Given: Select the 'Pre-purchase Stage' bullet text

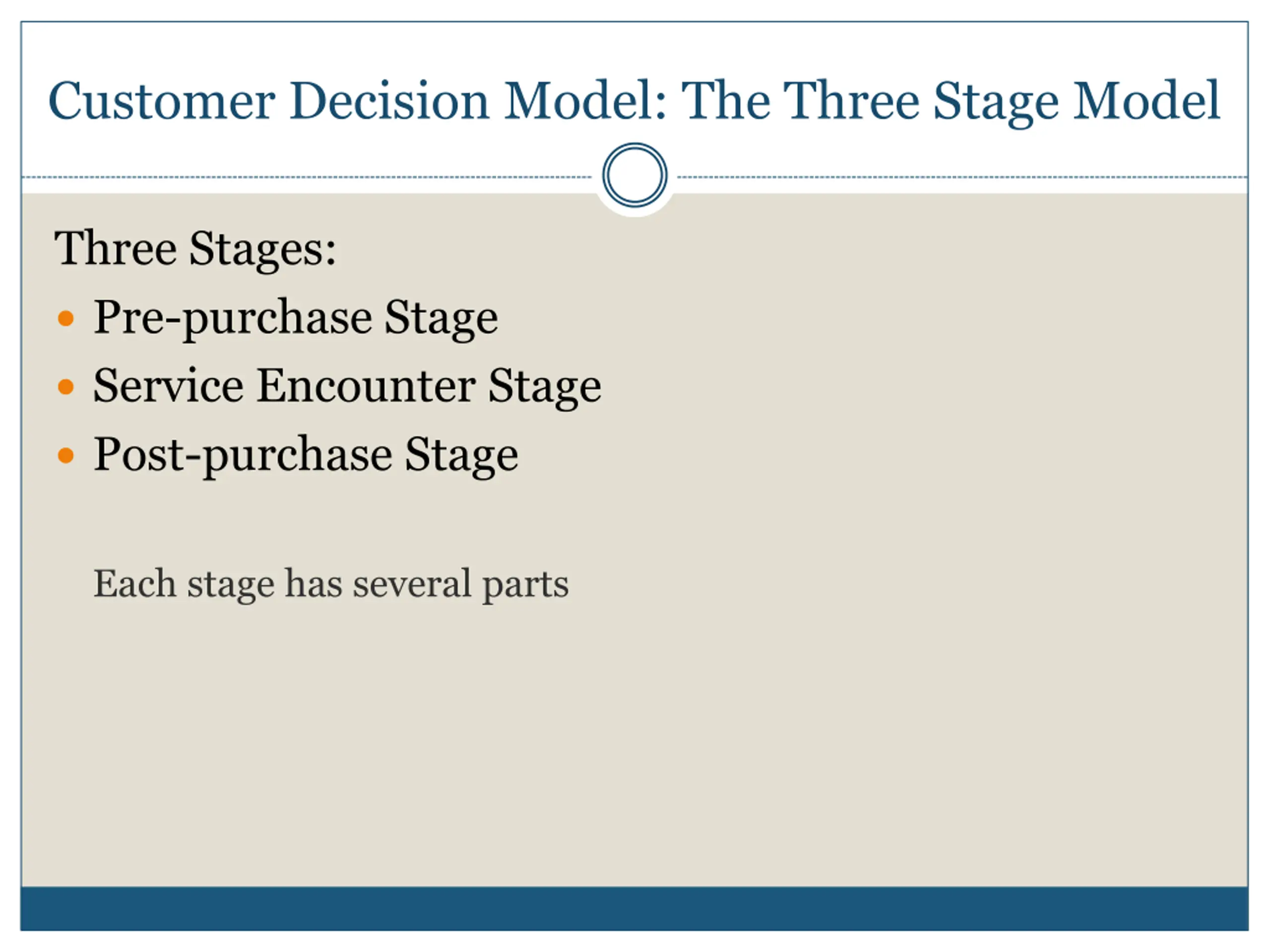Looking at the screenshot, I should point(296,318).
